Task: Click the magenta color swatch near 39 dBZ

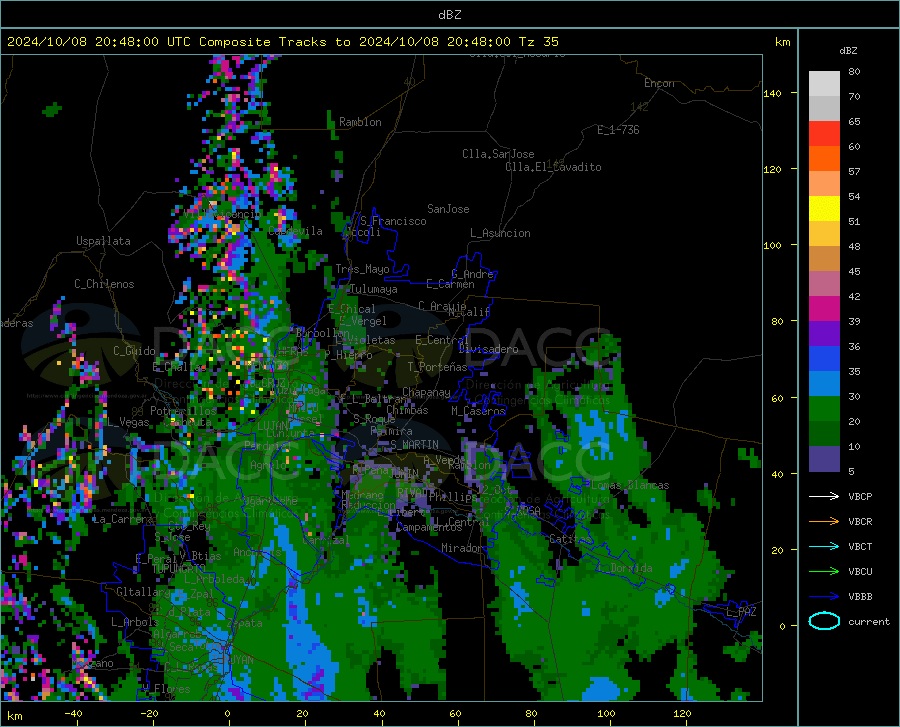Action: click(824, 309)
